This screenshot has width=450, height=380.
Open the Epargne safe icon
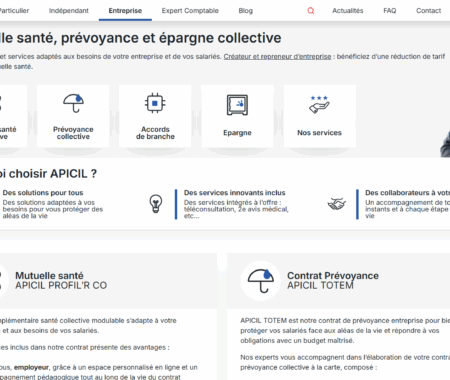(x=237, y=105)
